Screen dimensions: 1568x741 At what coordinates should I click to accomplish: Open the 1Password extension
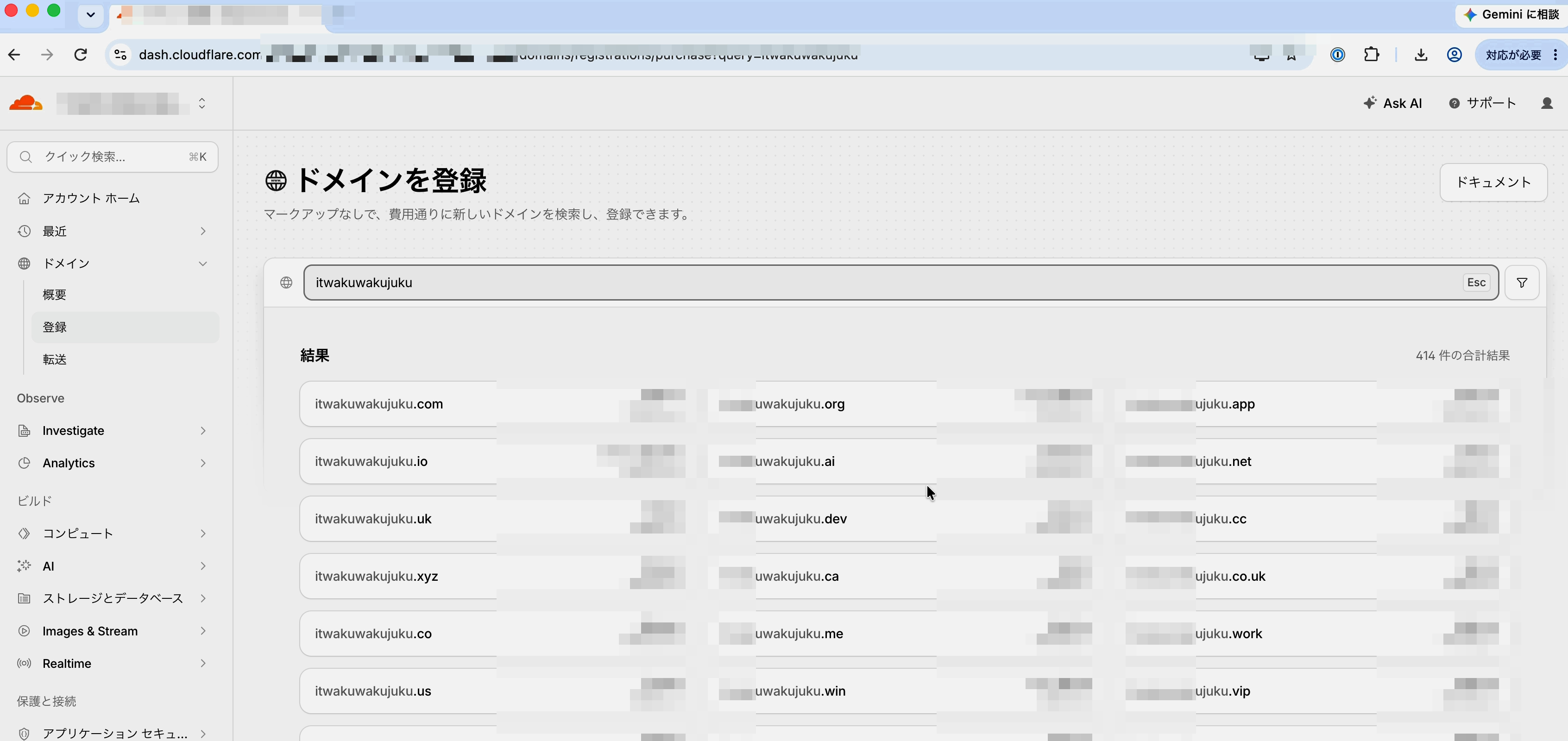click(x=1337, y=55)
